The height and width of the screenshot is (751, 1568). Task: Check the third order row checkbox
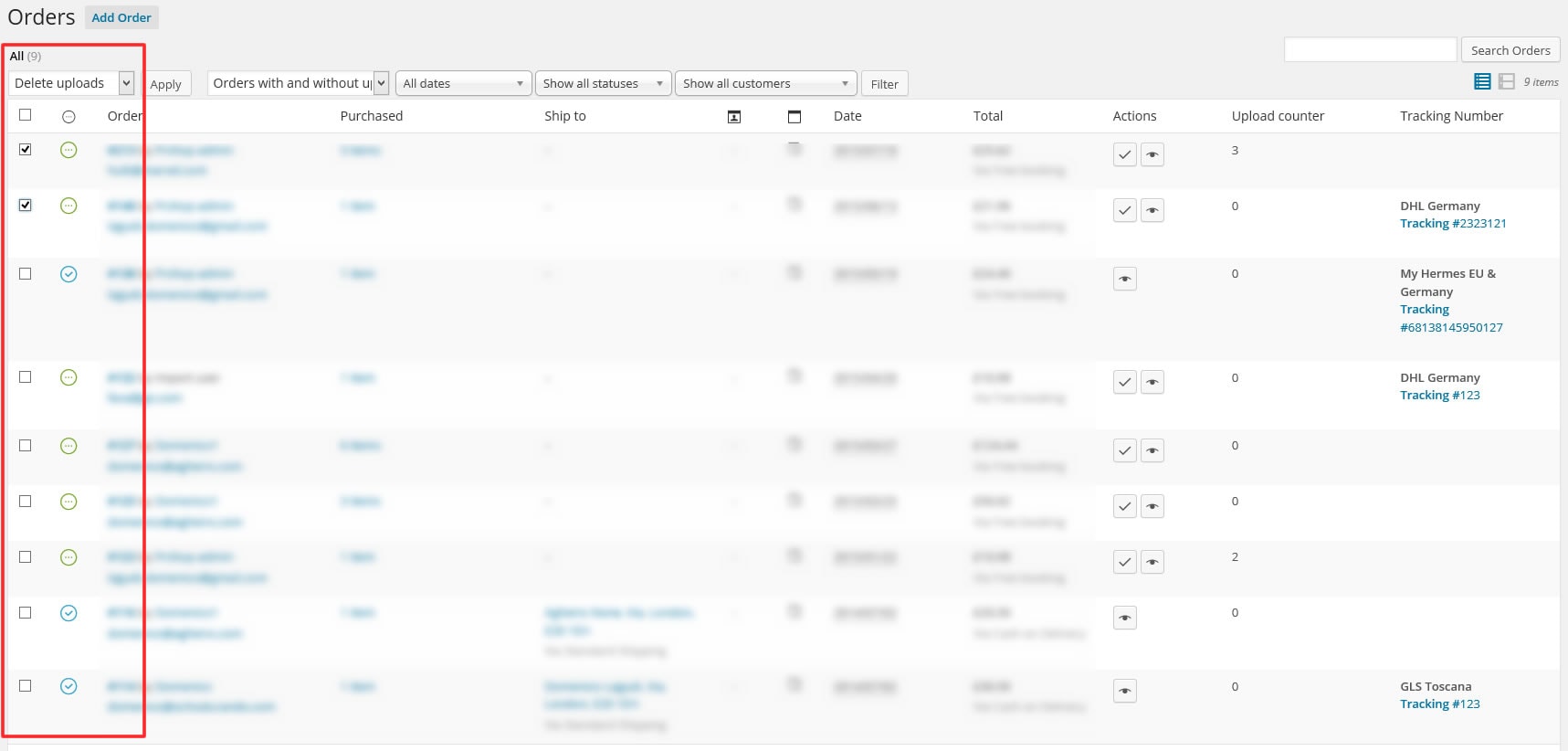[26, 274]
